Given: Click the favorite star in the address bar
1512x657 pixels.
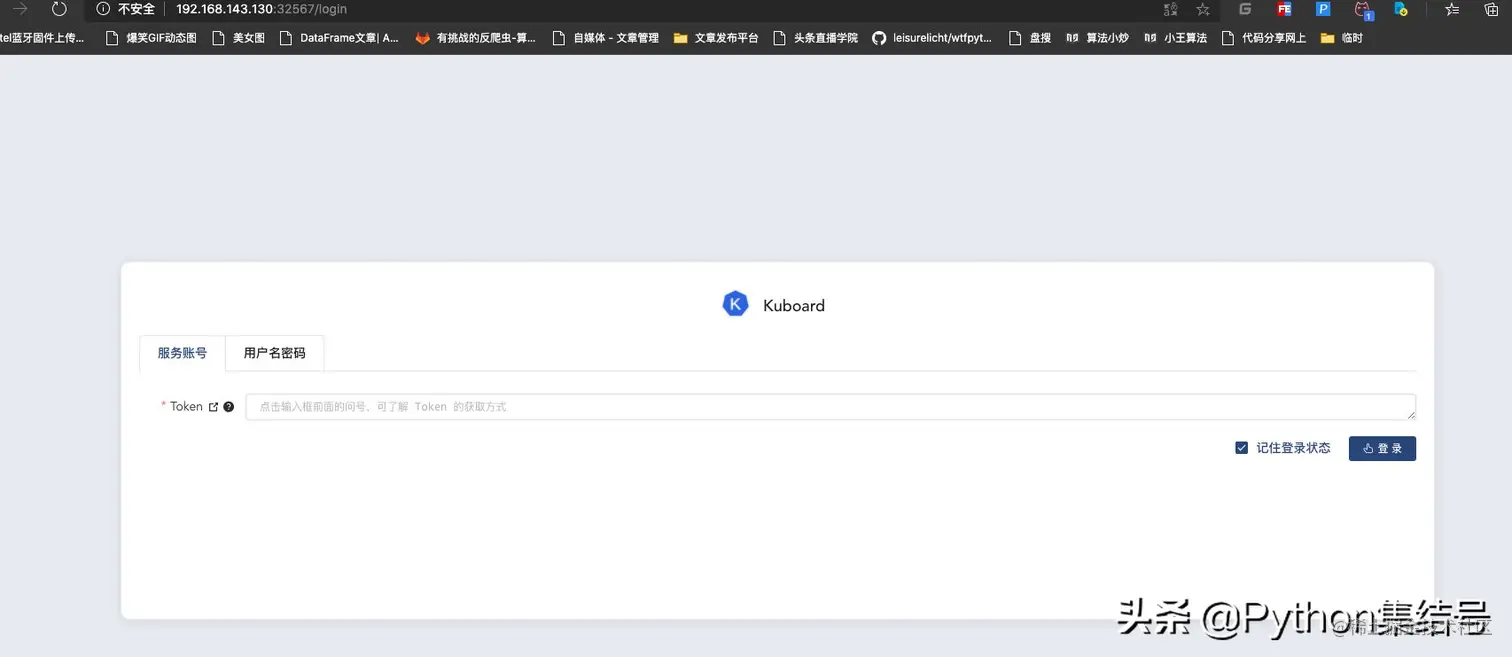Looking at the screenshot, I should (1202, 9).
